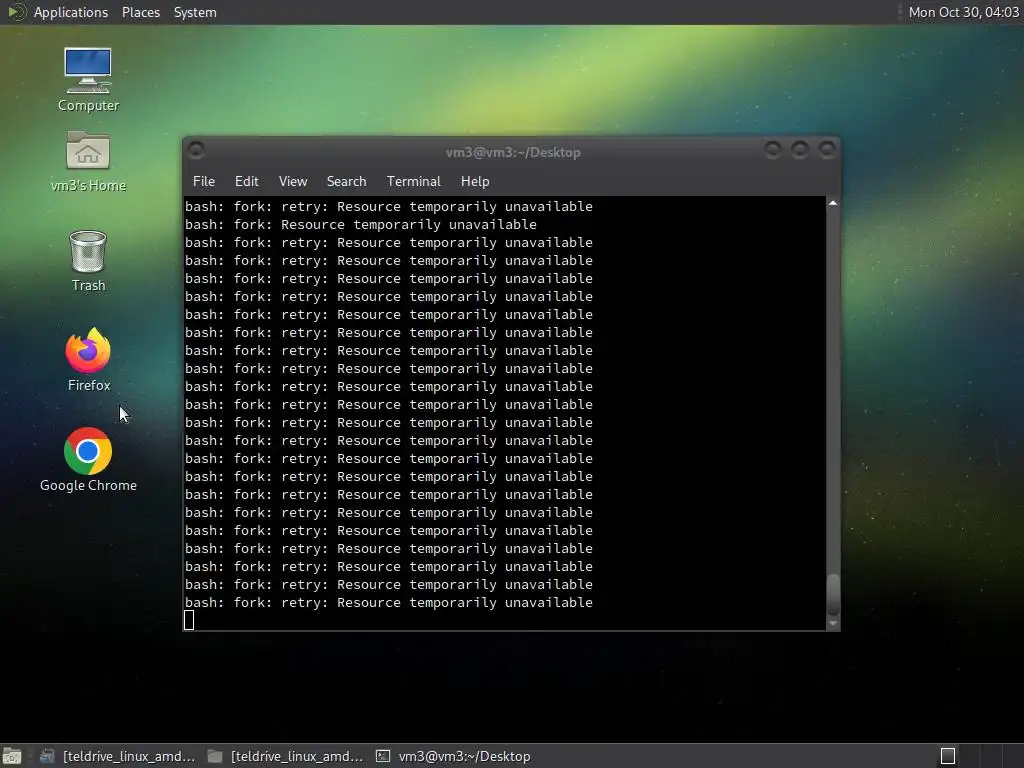Click the terminal window menu icon in titlebar
This screenshot has height=768, width=1024.
pyautogui.click(x=196, y=151)
